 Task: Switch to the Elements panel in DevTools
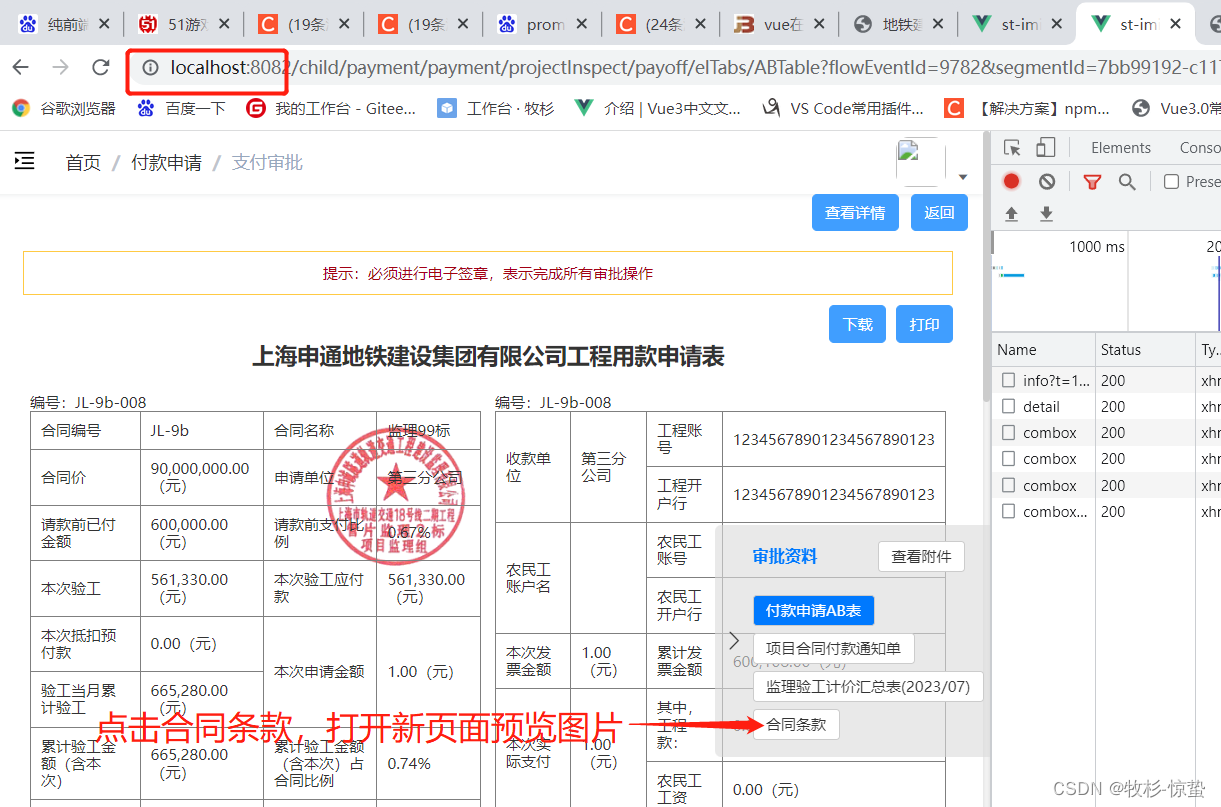pos(1120,147)
